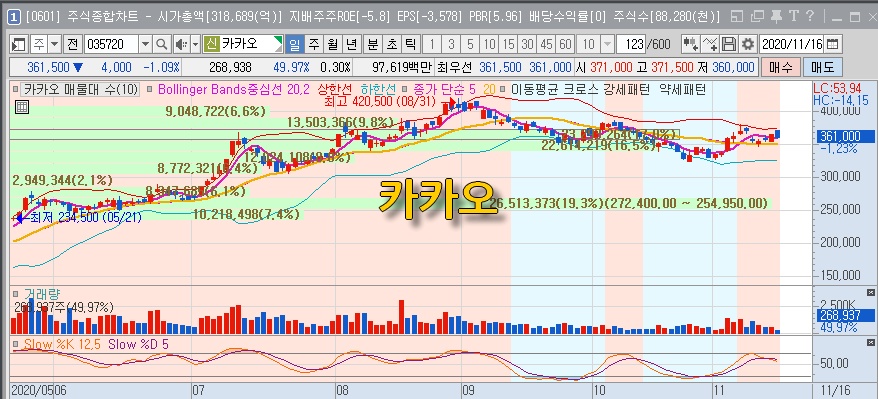Set interval to 5
The height and width of the screenshot is (399, 878).
470,44
